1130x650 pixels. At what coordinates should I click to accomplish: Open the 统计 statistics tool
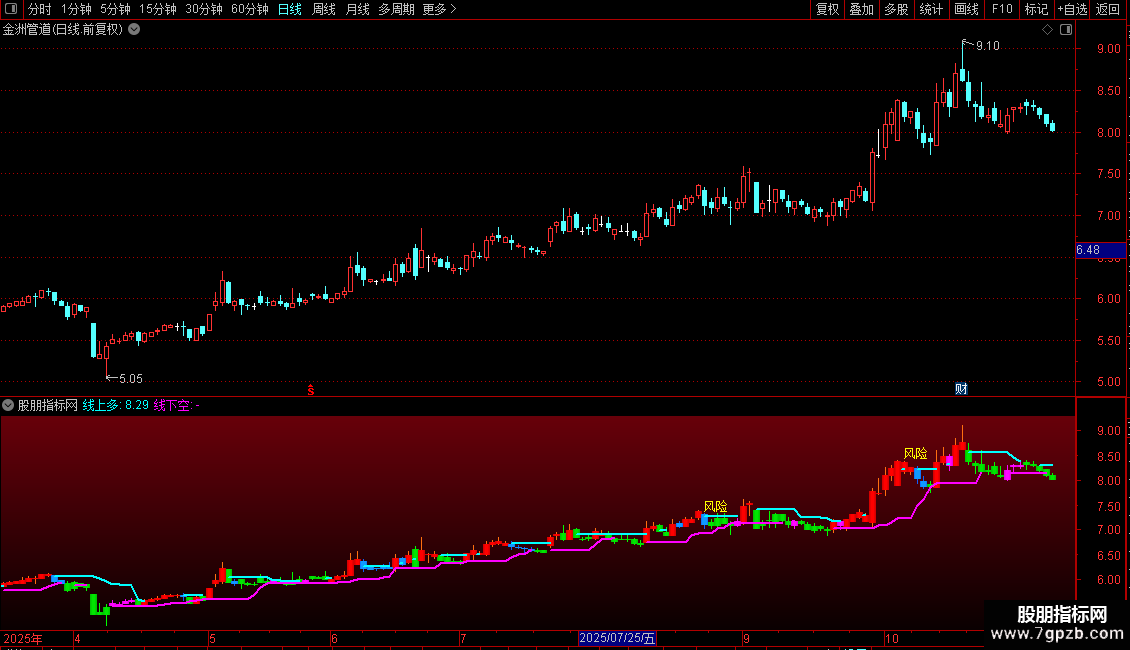(930, 9)
